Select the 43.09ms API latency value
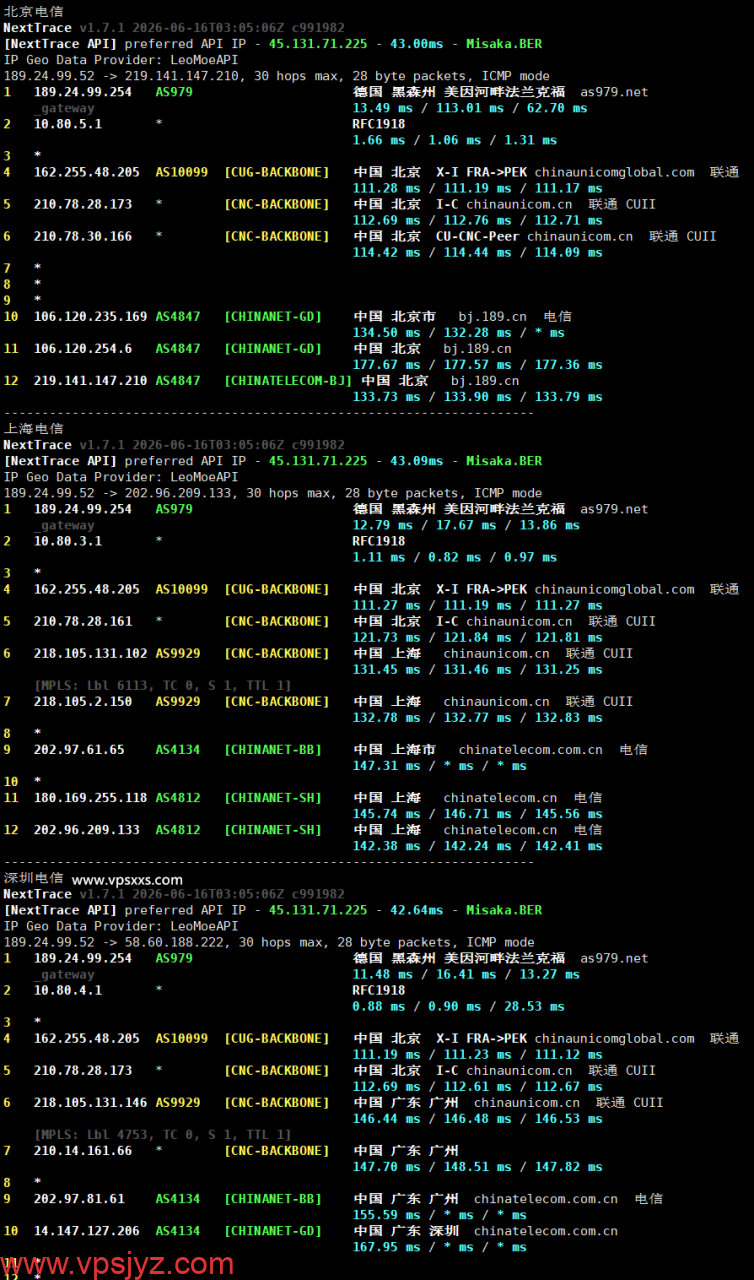The width and height of the screenshot is (754, 1280). pyautogui.click(x=416, y=461)
